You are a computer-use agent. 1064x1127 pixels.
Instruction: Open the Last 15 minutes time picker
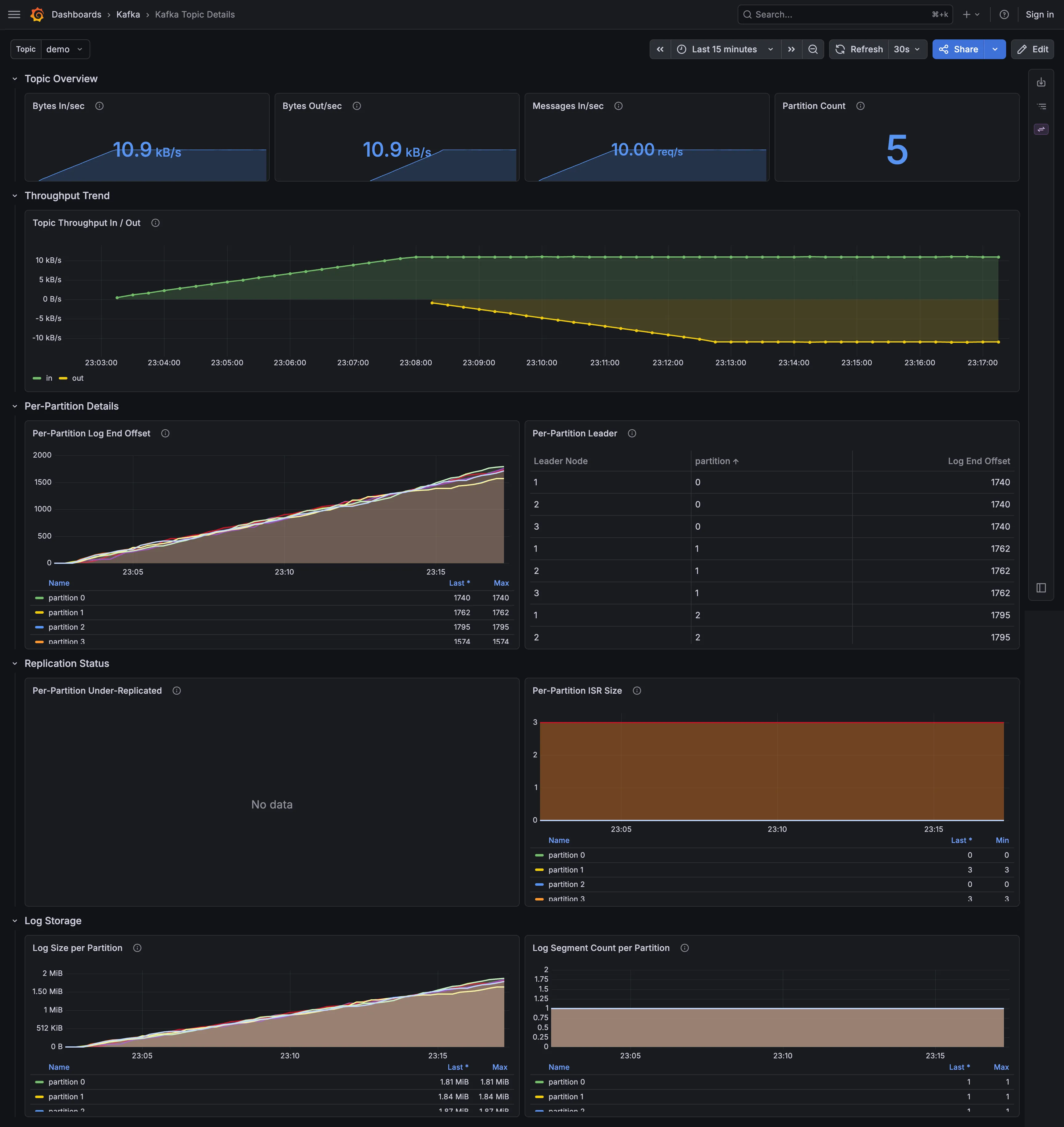pos(725,49)
